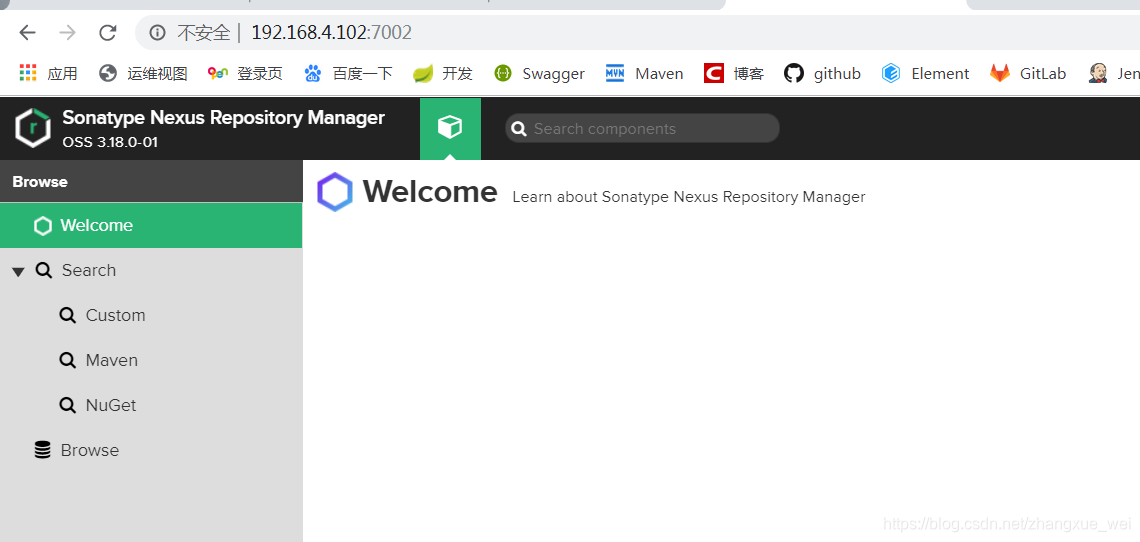Viewport: 1140px width, 542px height.
Task: Open the Swagger bookmark
Action: click(x=539, y=73)
